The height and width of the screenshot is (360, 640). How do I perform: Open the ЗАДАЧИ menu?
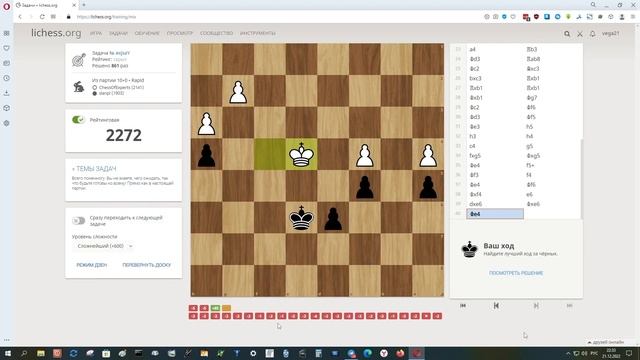click(118, 33)
